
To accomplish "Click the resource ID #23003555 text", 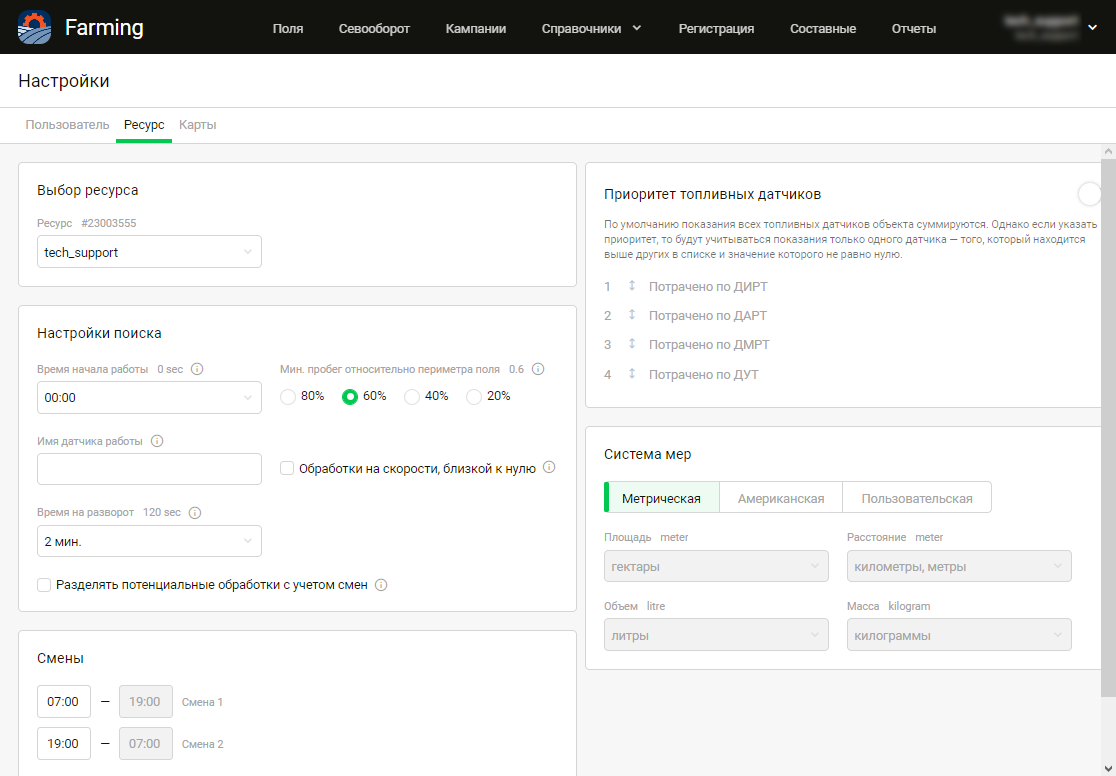I will click(108, 224).
